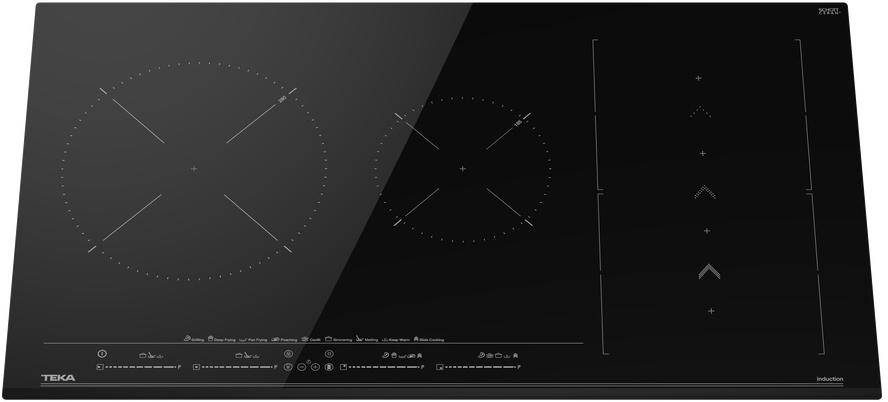Tap the large solid chevron in the slide zone
The width and height of the screenshot is (888, 402).
[709, 270]
